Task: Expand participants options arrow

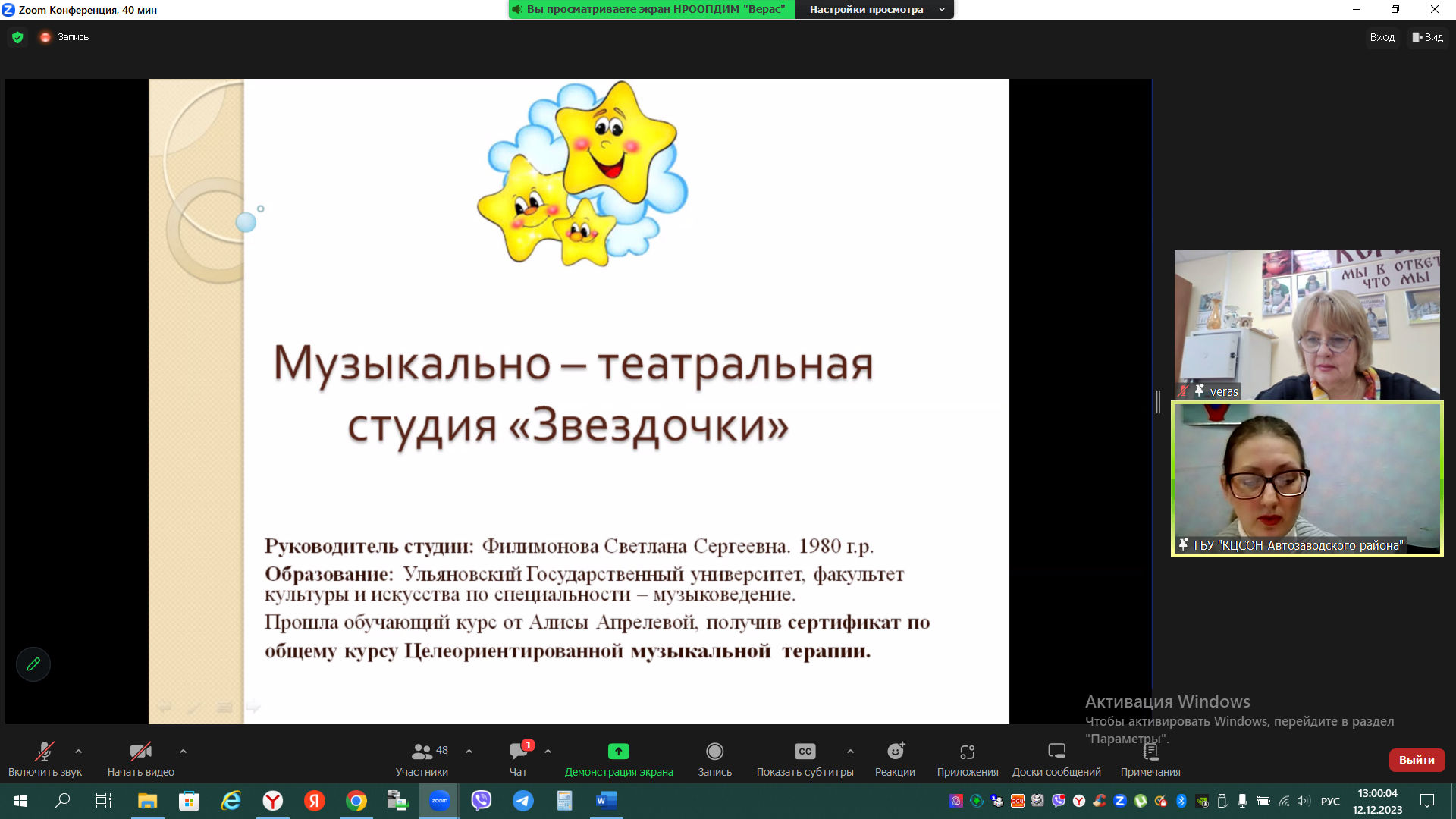Action: click(469, 752)
